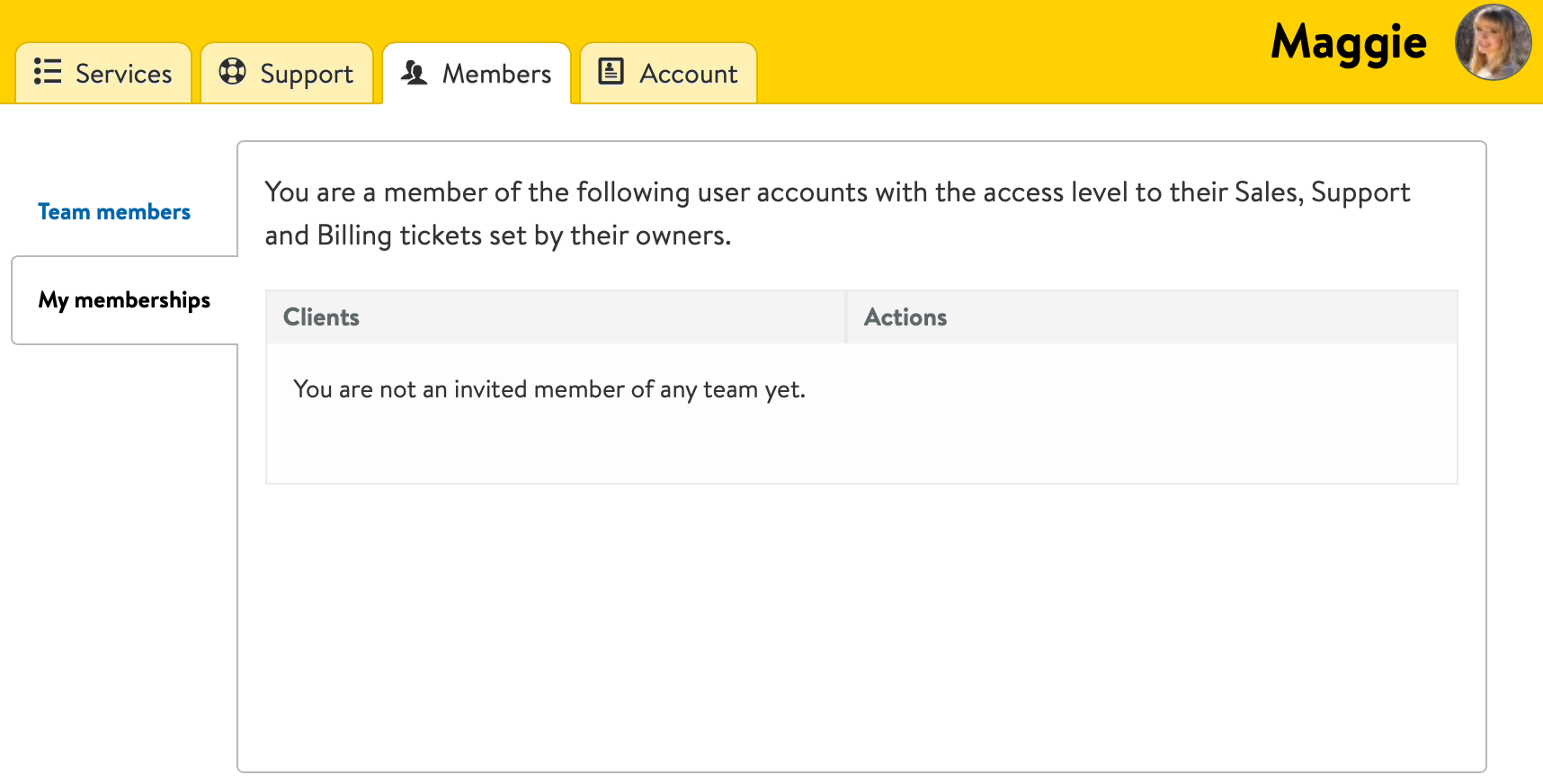Image resolution: width=1543 pixels, height=784 pixels.
Task: Click the membership description paragraph
Action: click(837, 214)
